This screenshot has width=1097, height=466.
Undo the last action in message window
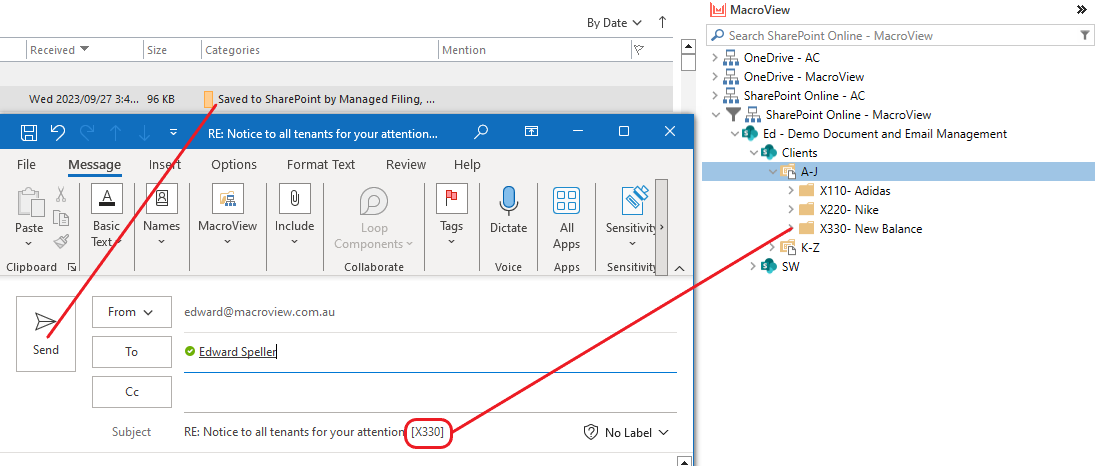[58, 132]
